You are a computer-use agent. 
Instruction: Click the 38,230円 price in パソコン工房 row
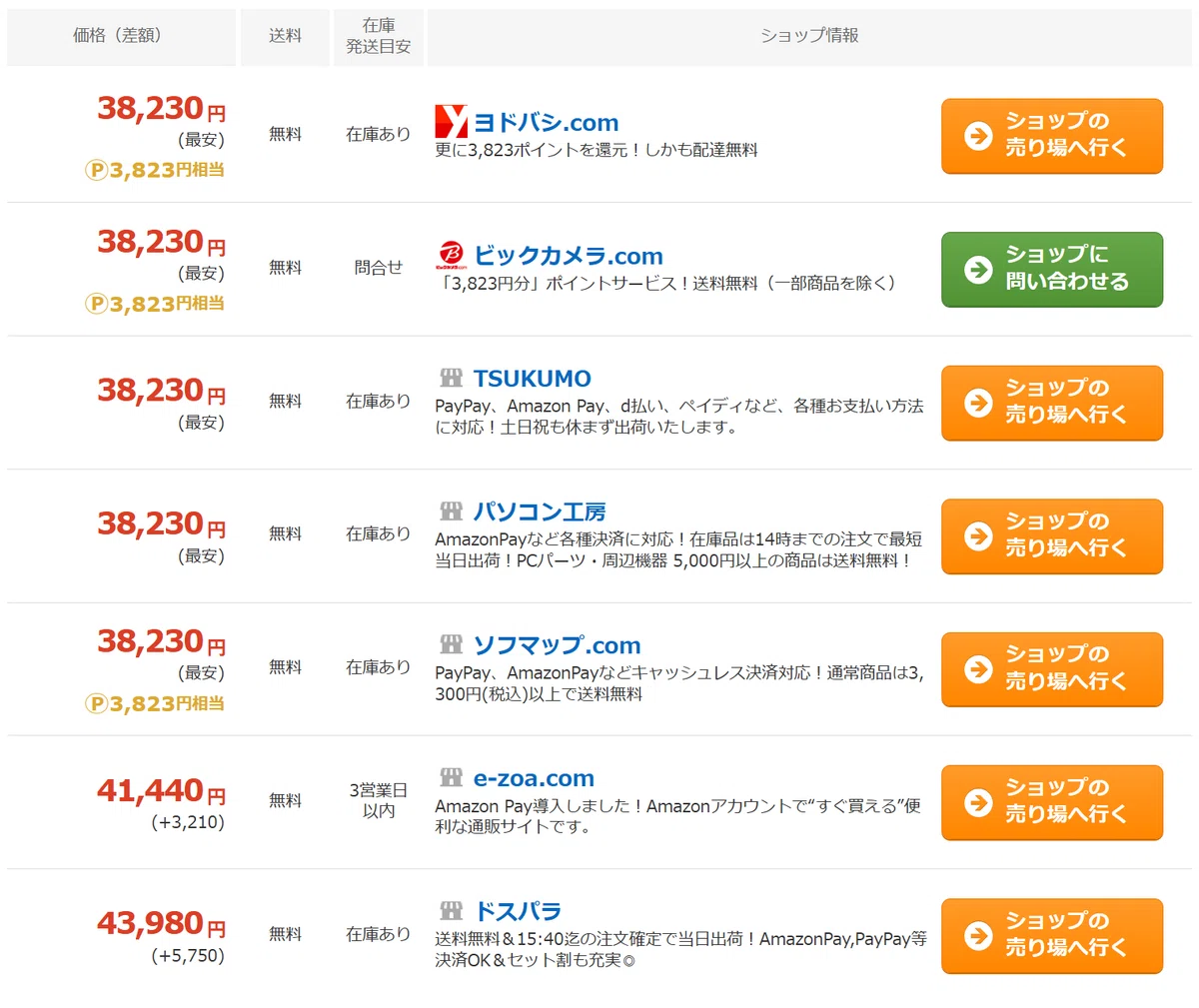[161, 523]
